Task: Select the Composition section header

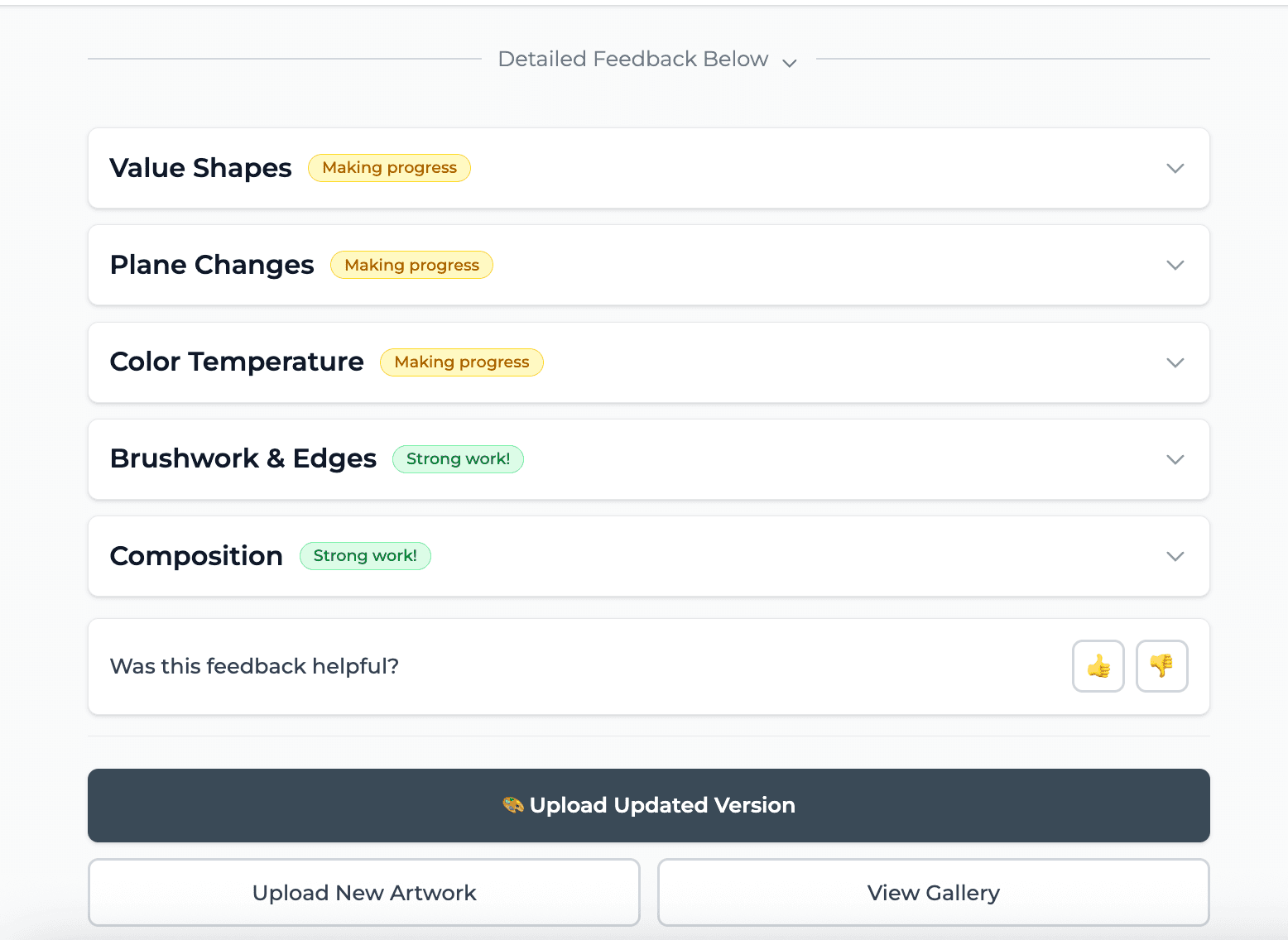Action: (195, 556)
